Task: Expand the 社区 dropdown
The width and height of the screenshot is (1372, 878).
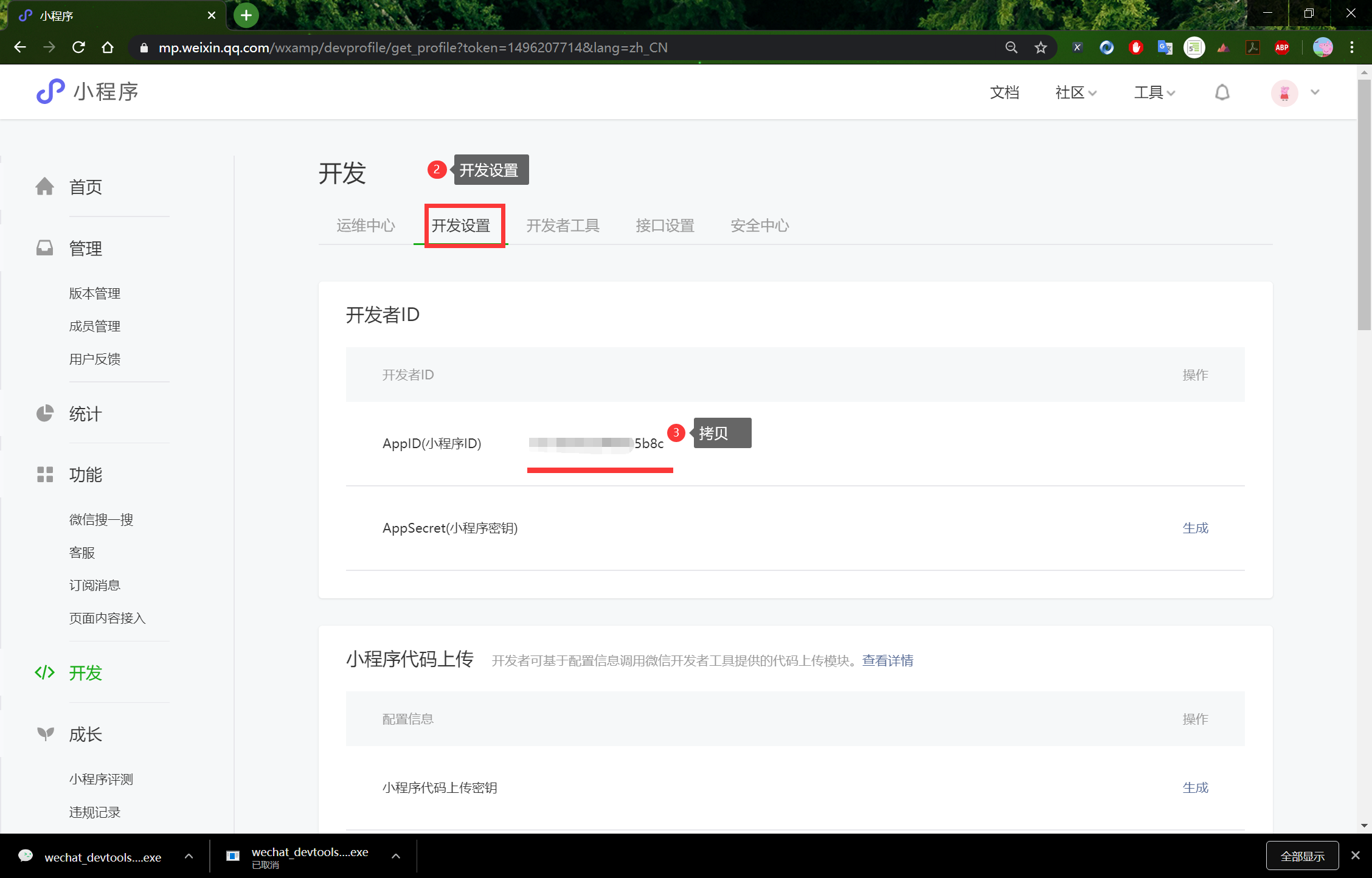Action: pos(1076,92)
